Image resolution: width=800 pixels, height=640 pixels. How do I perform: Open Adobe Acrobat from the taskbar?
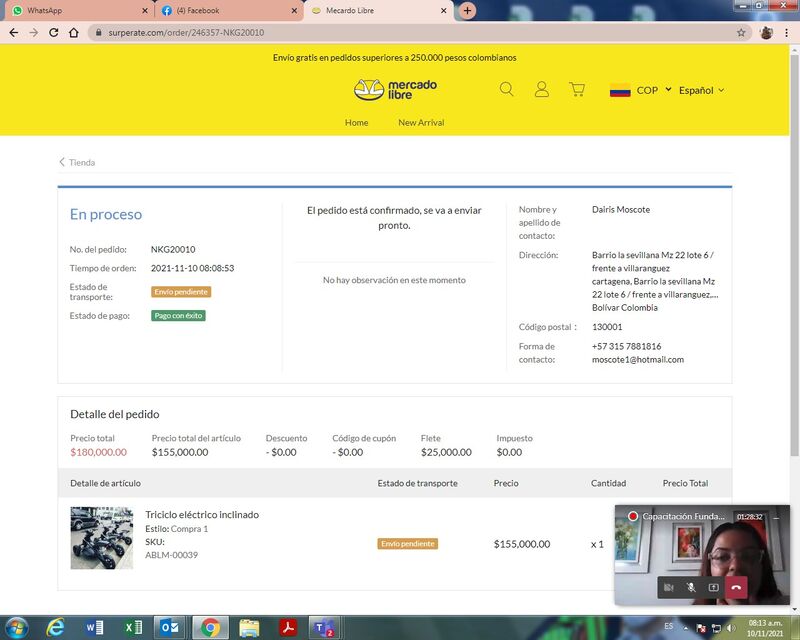[288, 627]
